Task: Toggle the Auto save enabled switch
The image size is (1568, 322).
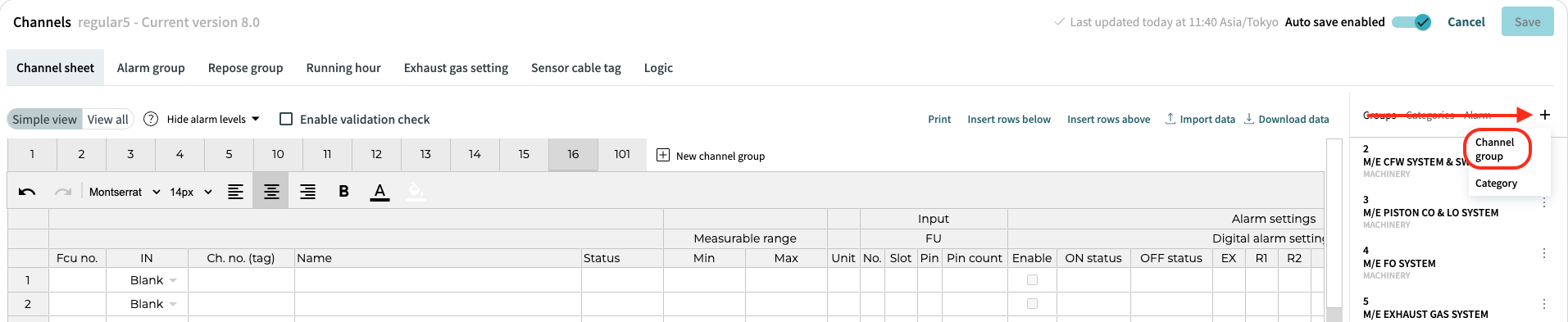Action: point(1412,22)
